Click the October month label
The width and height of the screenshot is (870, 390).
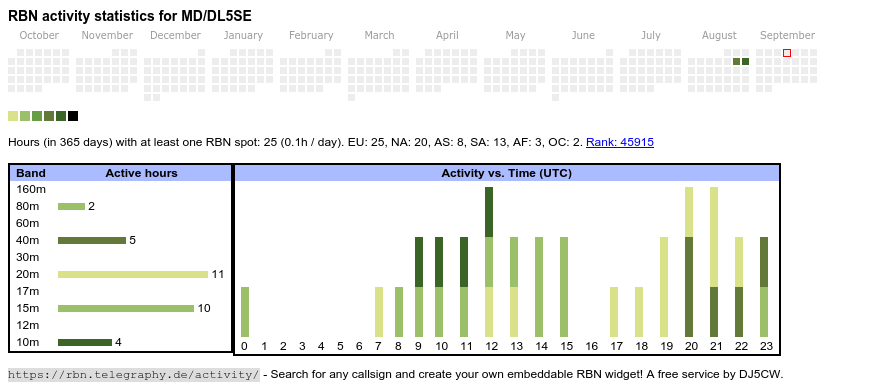pos(39,36)
